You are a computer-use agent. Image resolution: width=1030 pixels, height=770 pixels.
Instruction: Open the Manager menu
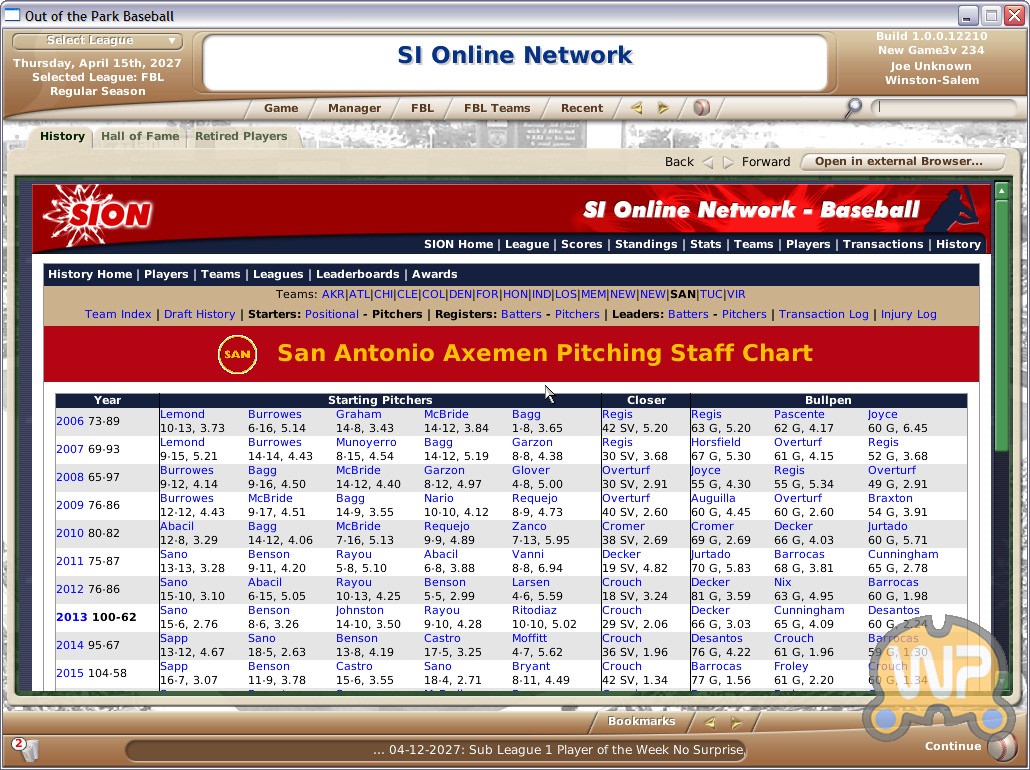[354, 108]
